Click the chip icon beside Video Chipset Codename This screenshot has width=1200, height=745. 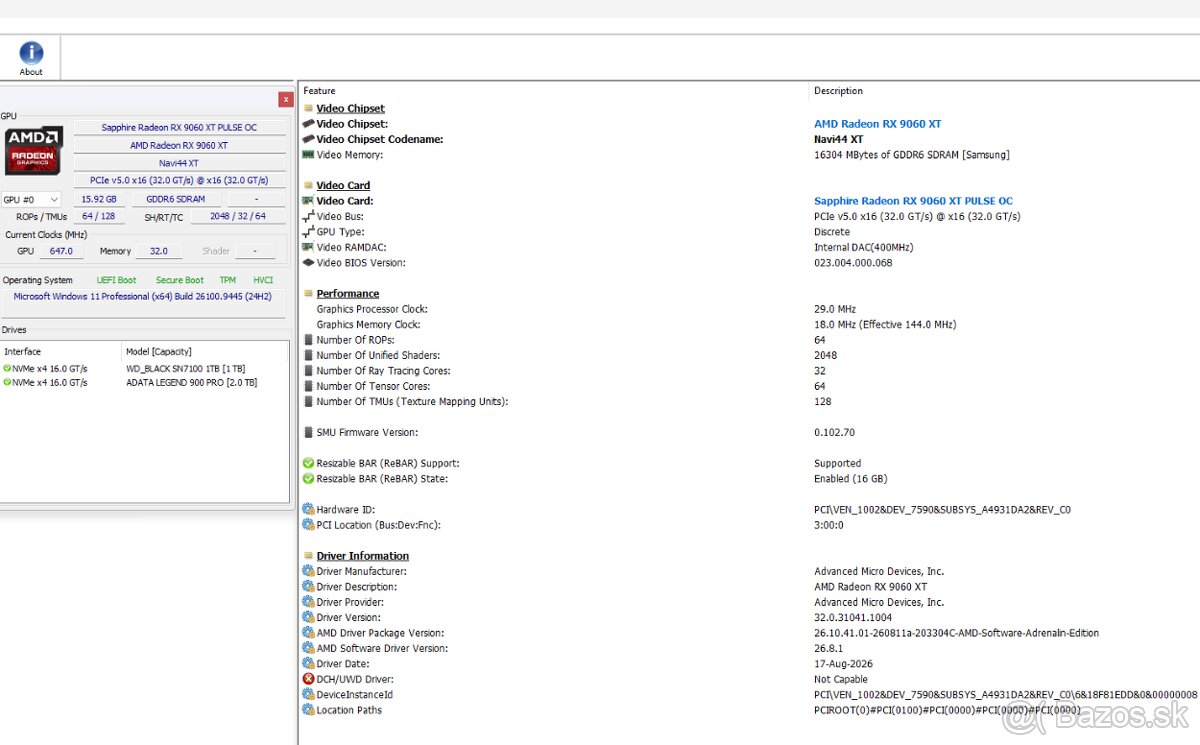click(308, 139)
